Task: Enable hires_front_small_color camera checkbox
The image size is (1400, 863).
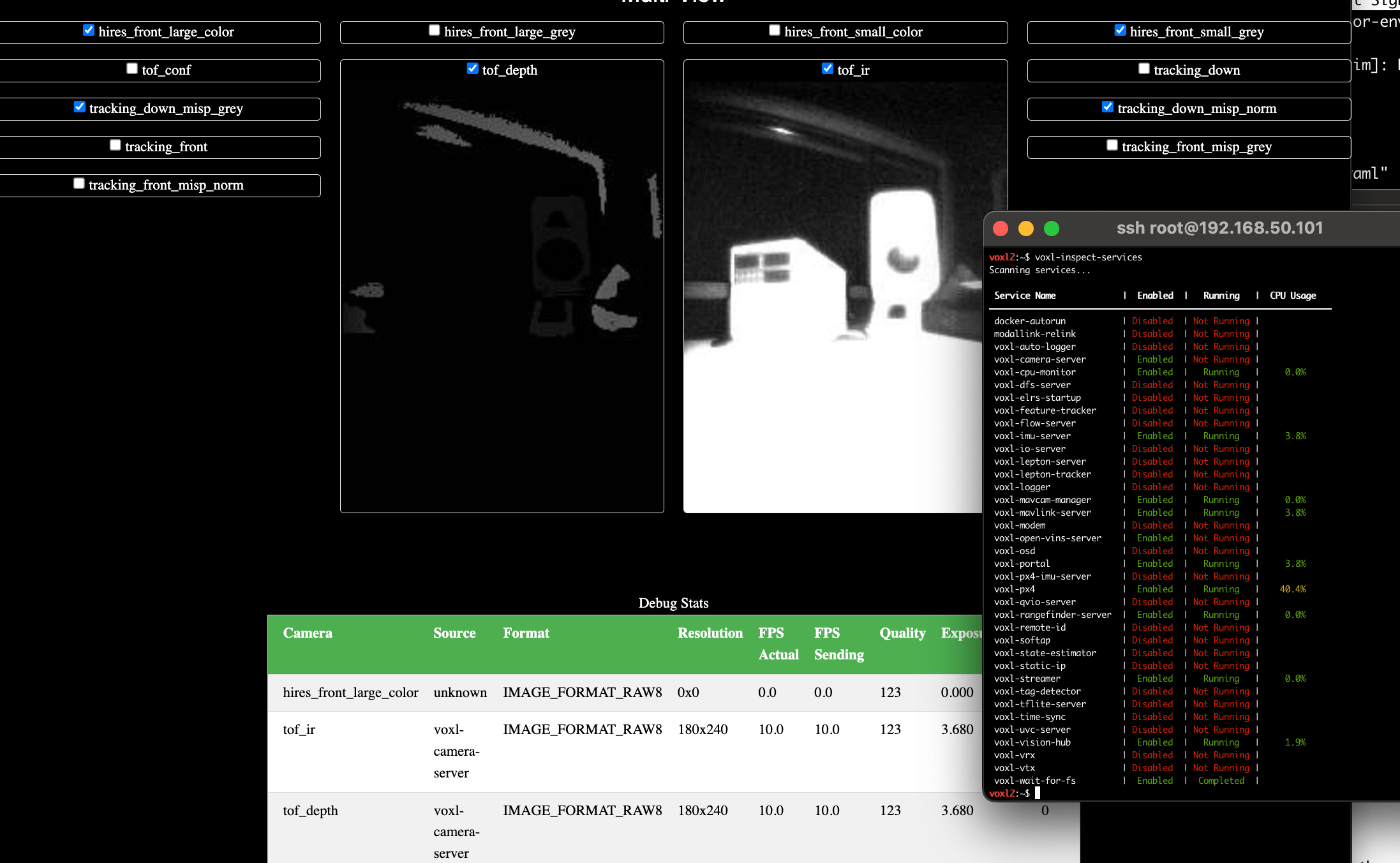Action: click(x=775, y=30)
